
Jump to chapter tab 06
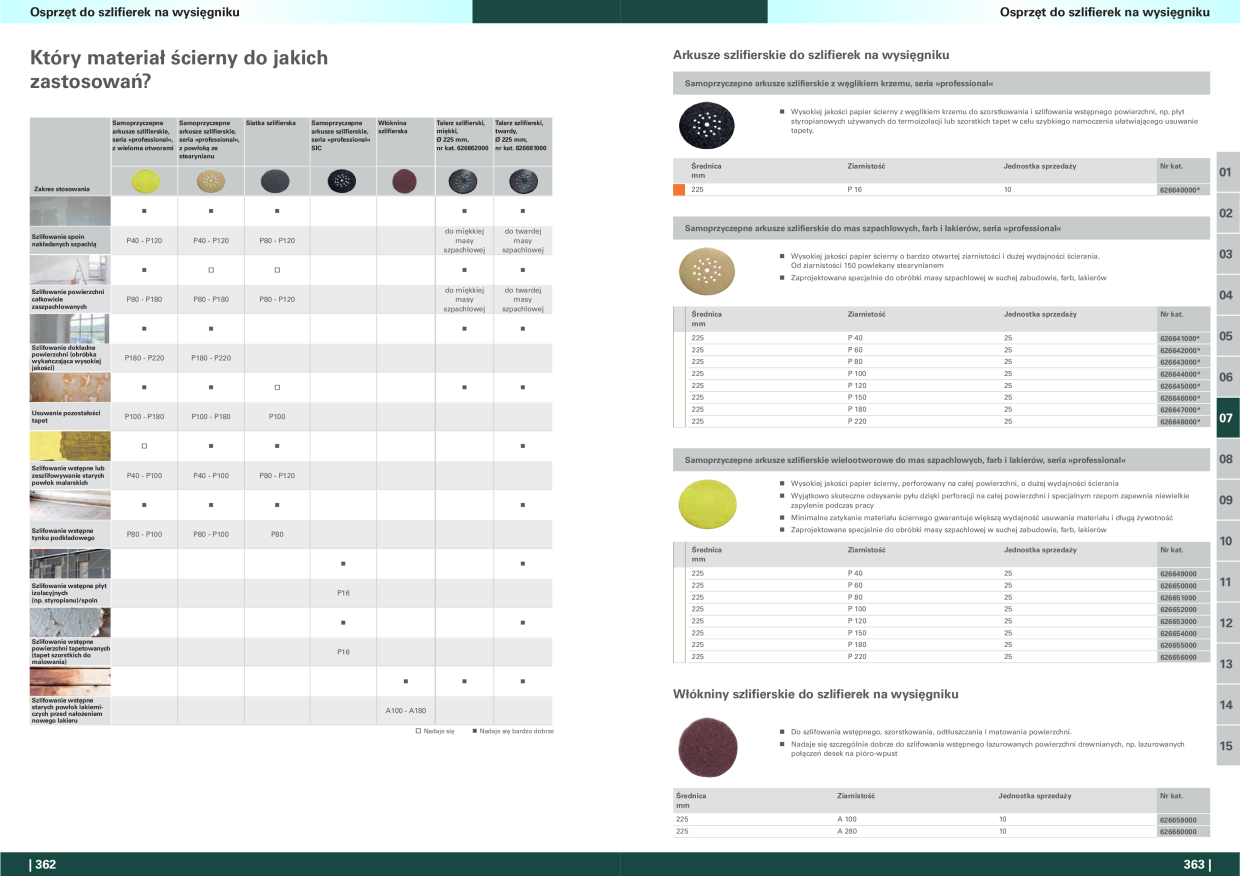tap(1227, 377)
